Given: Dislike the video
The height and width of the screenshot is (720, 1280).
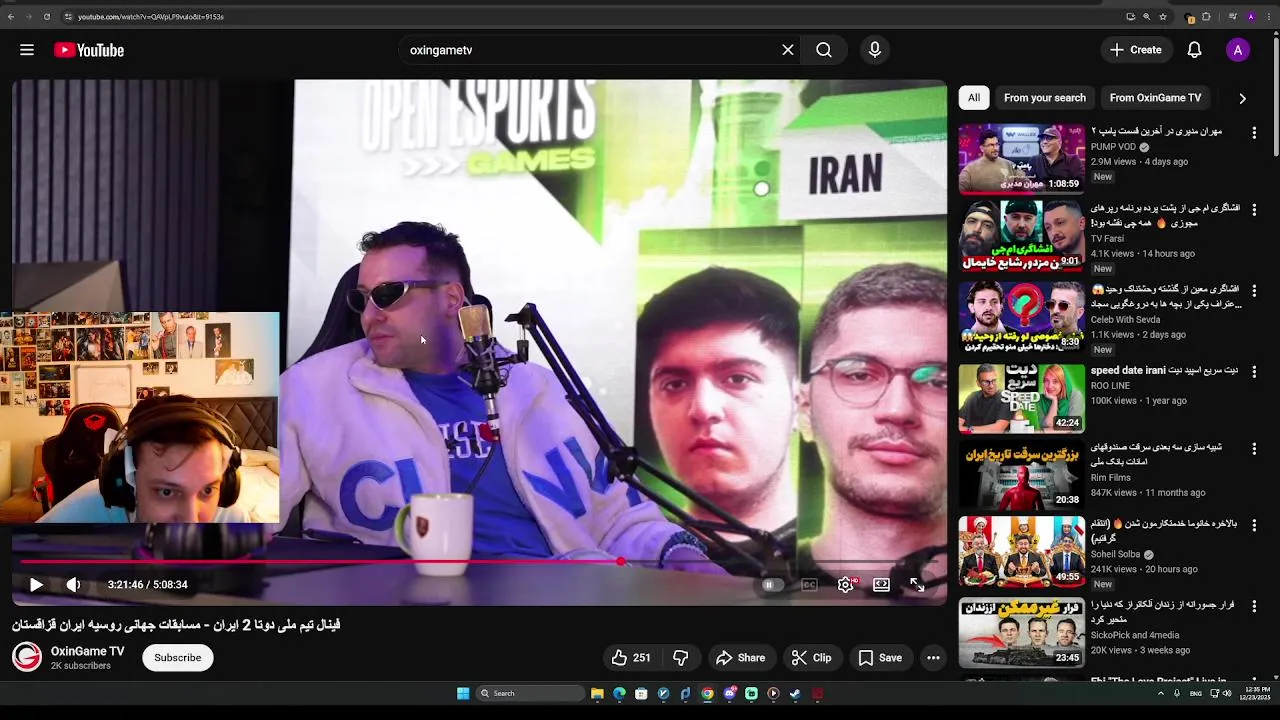Looking at the screenshot, I should point(681,658).
